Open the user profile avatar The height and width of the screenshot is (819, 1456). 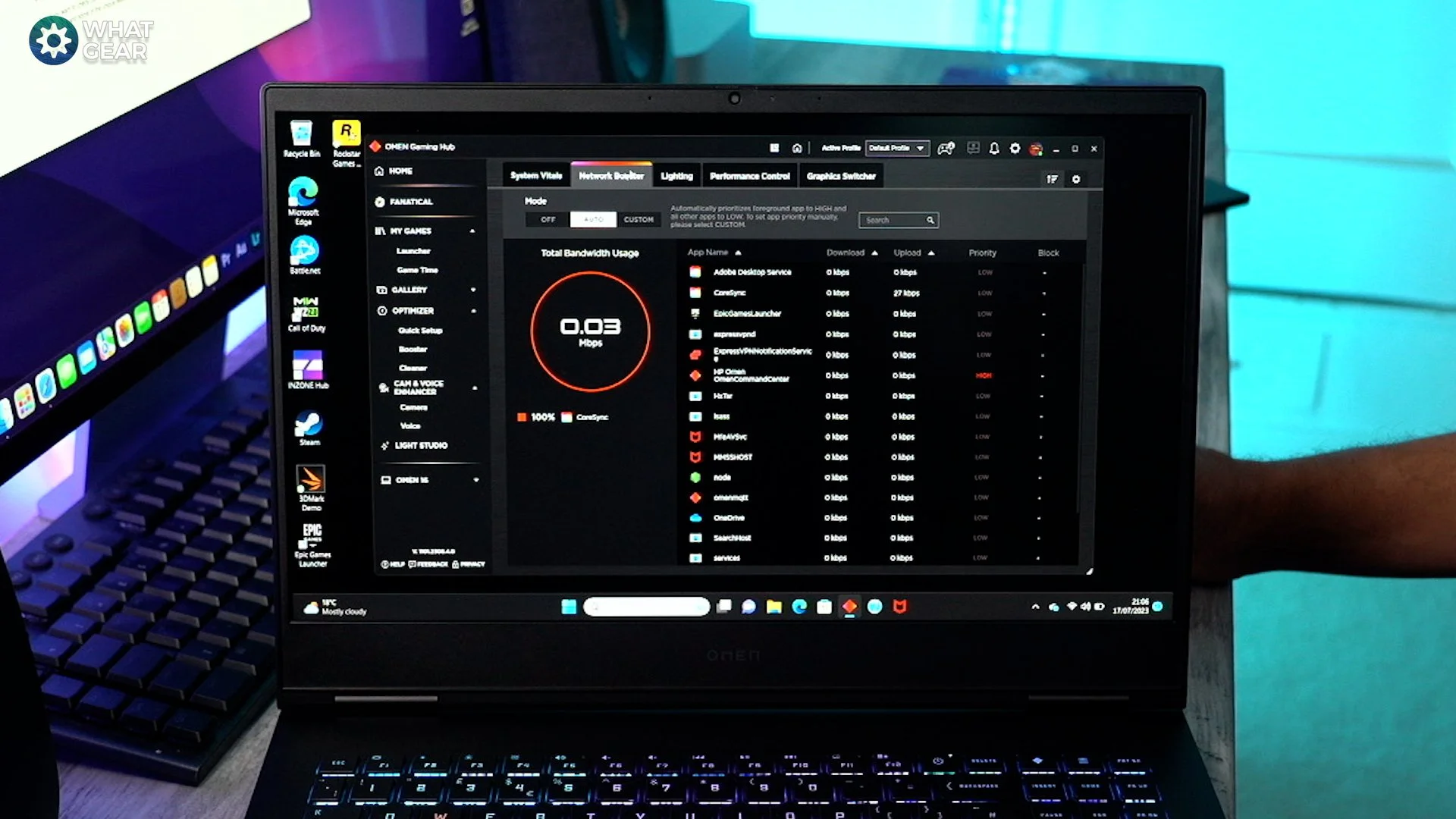tap(1036, 149)
